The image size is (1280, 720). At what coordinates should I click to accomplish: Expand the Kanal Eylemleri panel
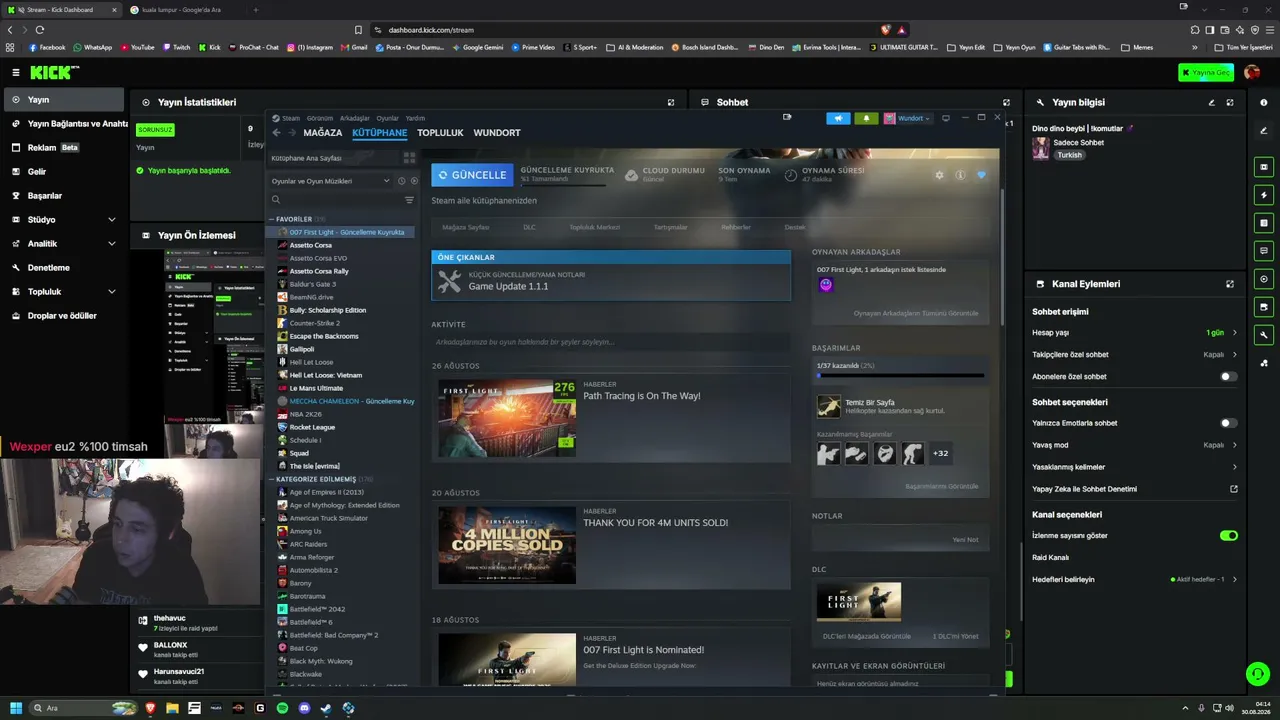[x=1230, y=284]
